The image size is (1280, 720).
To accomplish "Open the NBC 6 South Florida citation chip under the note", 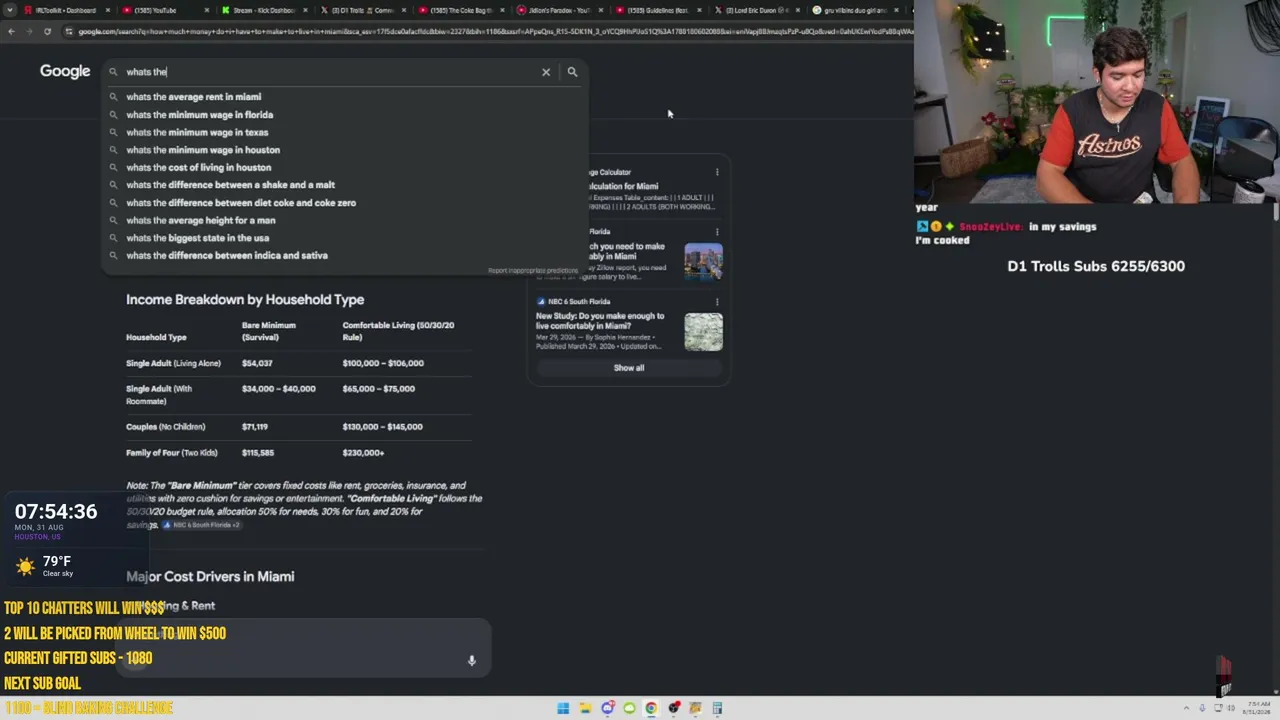I will pos(202,525).
